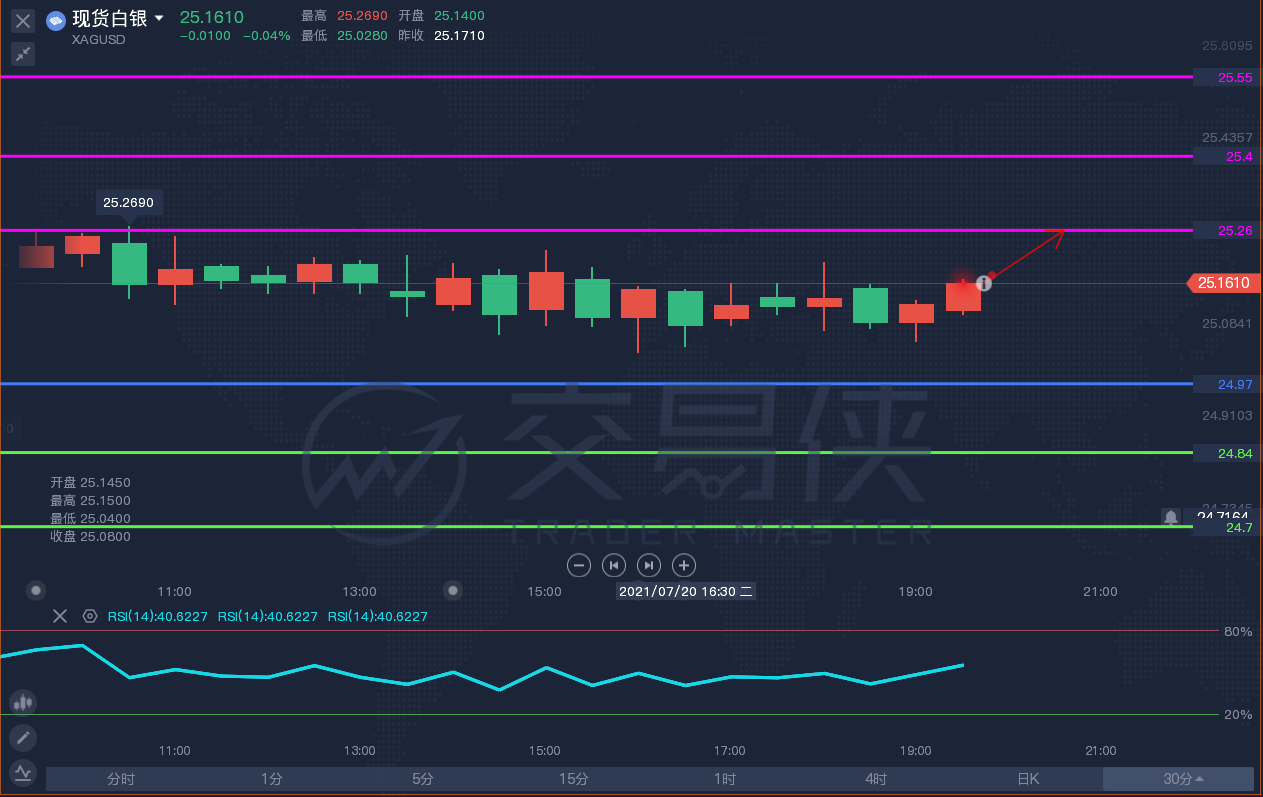
Task: Click the price alert bell icon
Action: [1170, 517]
